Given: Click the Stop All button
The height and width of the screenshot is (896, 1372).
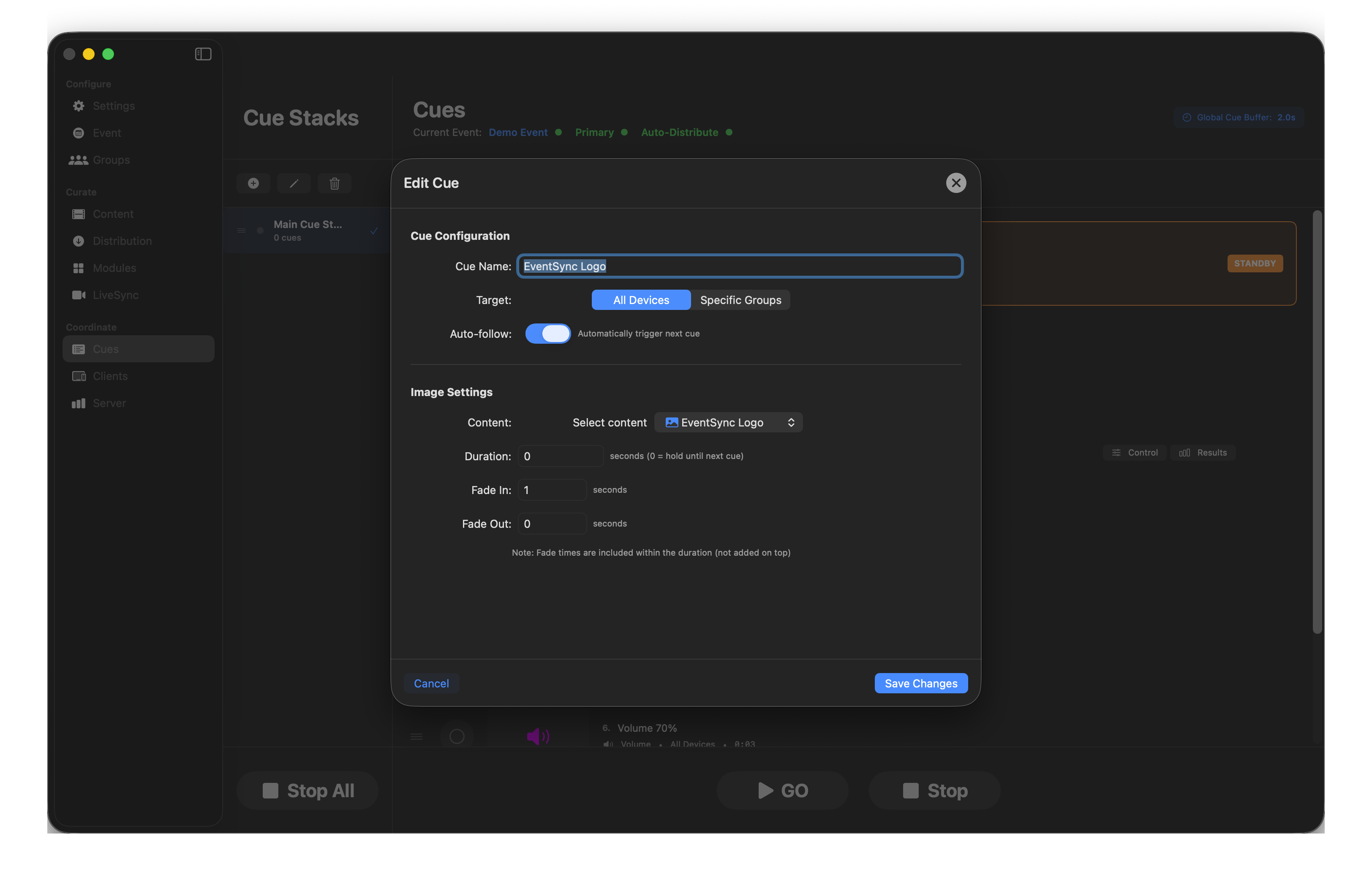Looking at the screenshot, I should tap(308, 790).
